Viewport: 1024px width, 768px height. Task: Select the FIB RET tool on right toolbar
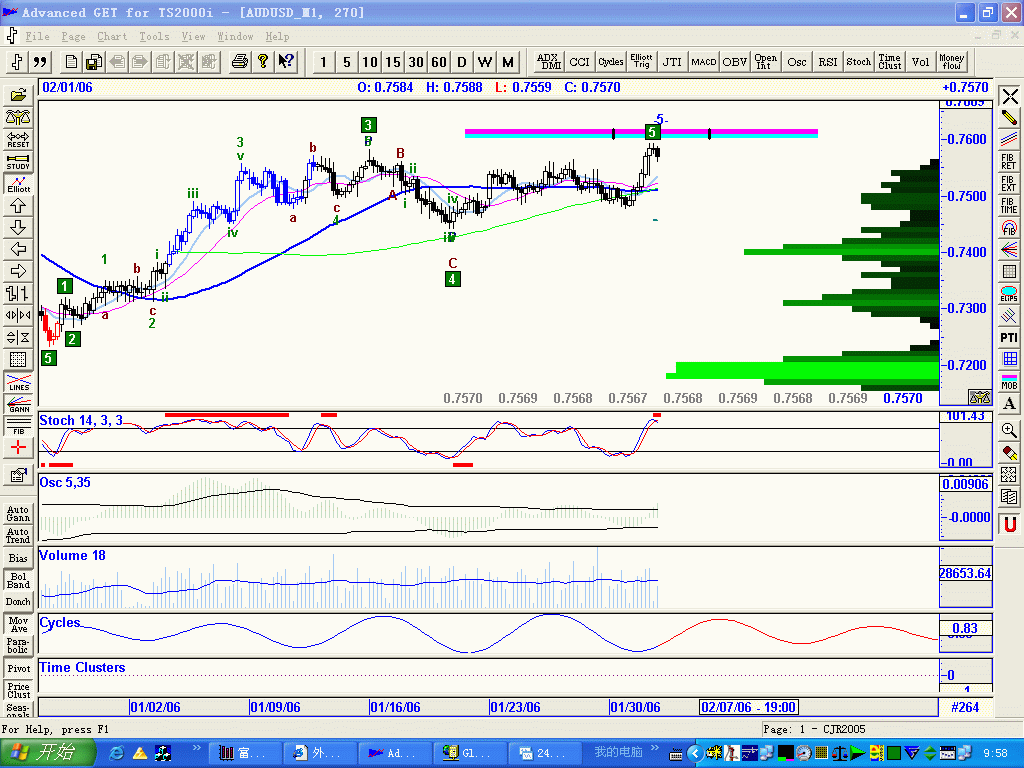[x=1009, y=160]
